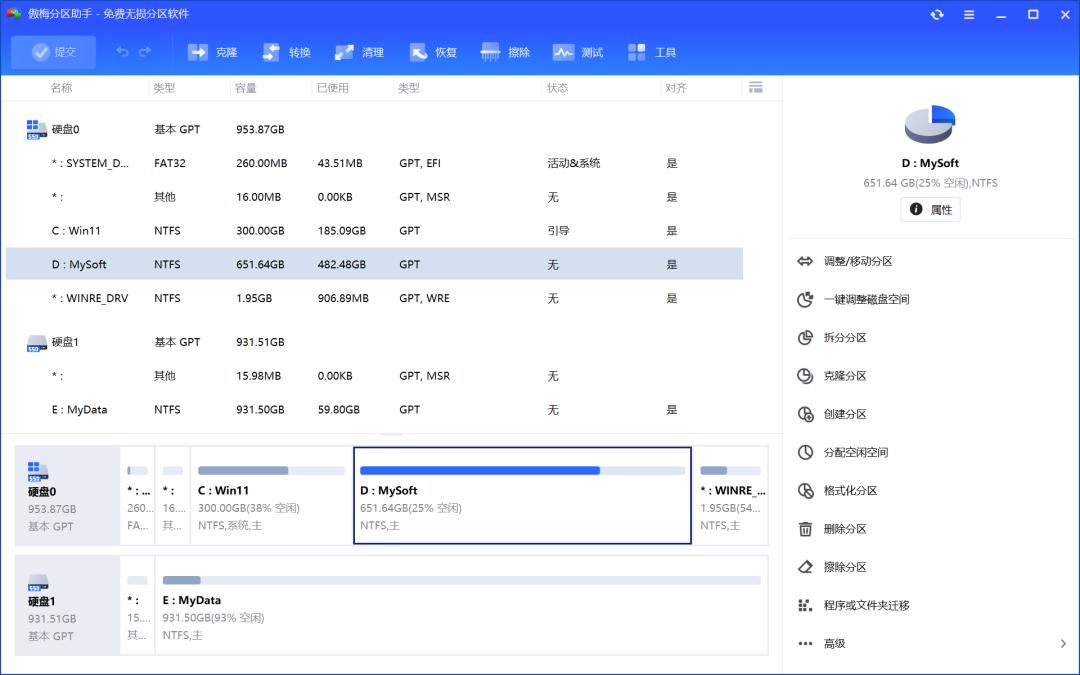Expand the 高级 (Advanced) options arrow
This screenshot has height=675, width=1080.
pos(1063,644)
